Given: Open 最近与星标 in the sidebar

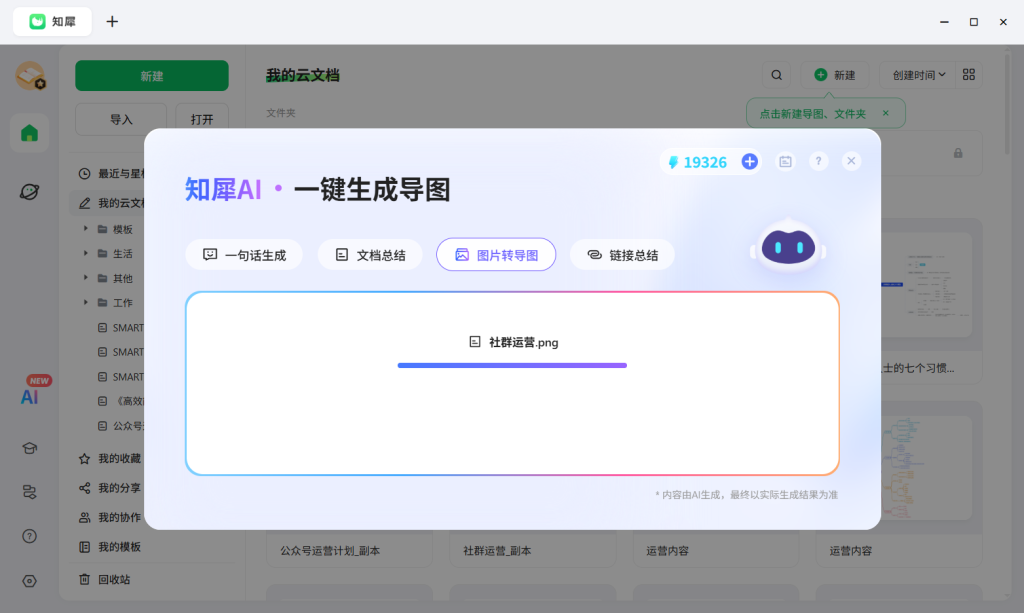Looking at the screenshot, I should click(x=111, y=174).
